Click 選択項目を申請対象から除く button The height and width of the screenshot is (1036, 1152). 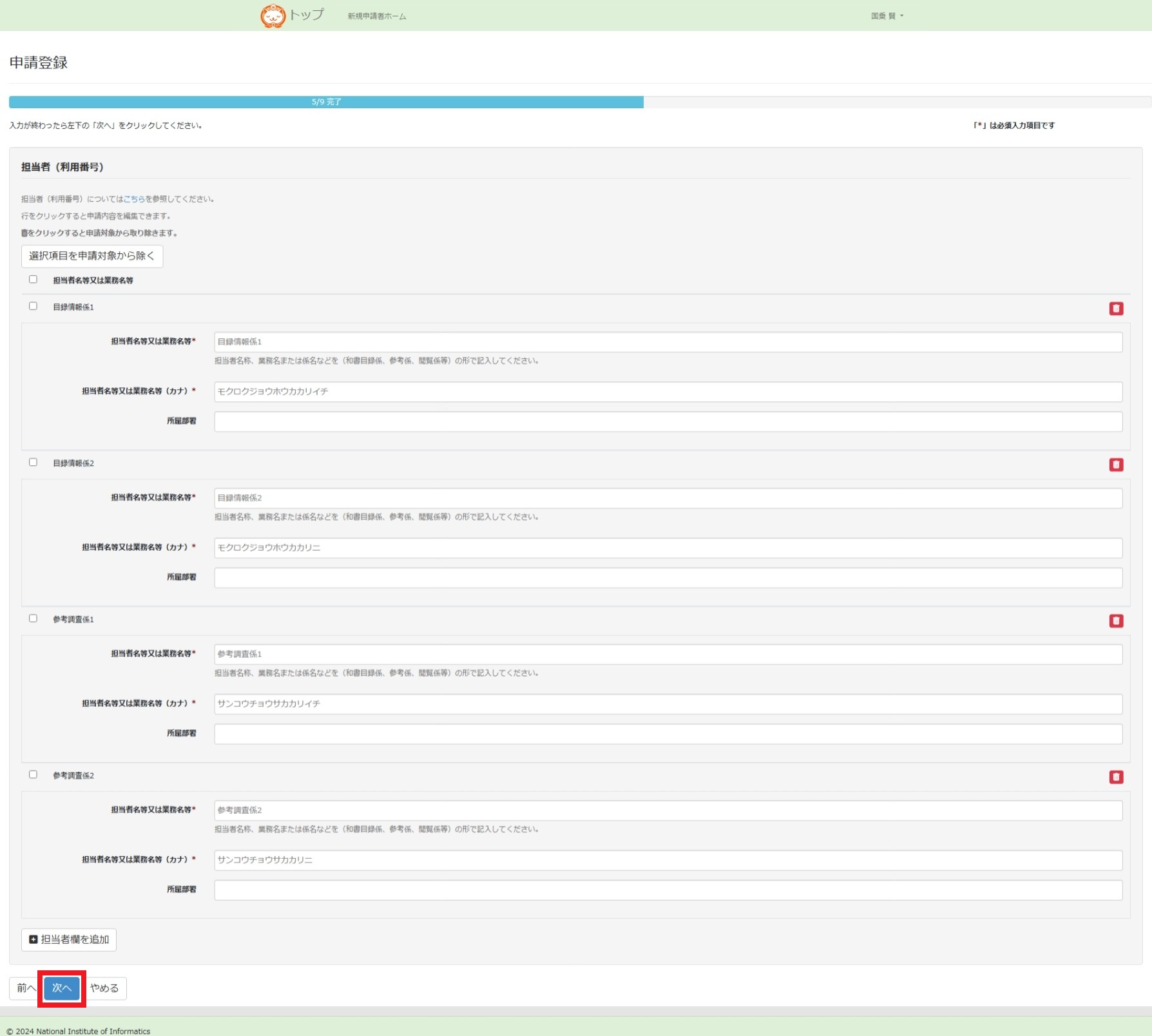pos(92,256)
